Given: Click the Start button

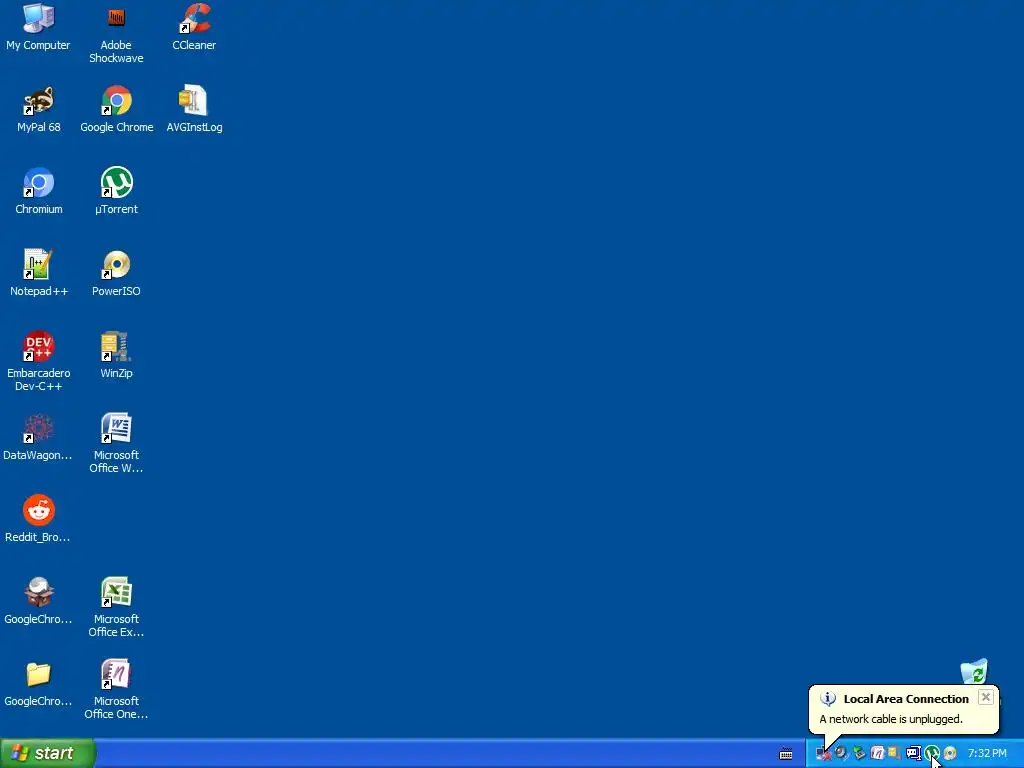Looking at the screenshot, I should pyautogui.click(x=48, y=753).
